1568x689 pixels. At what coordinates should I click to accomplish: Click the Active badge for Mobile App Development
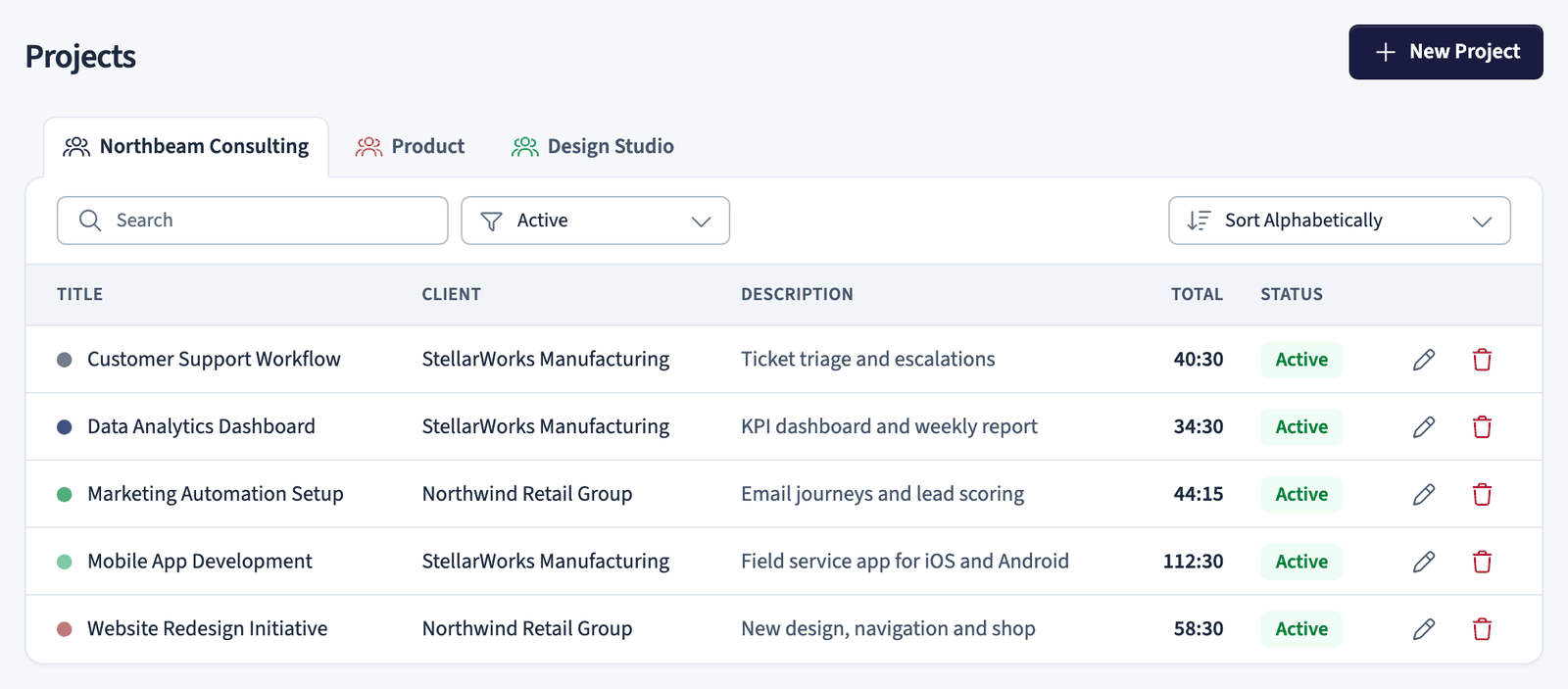click(1301, 562)
